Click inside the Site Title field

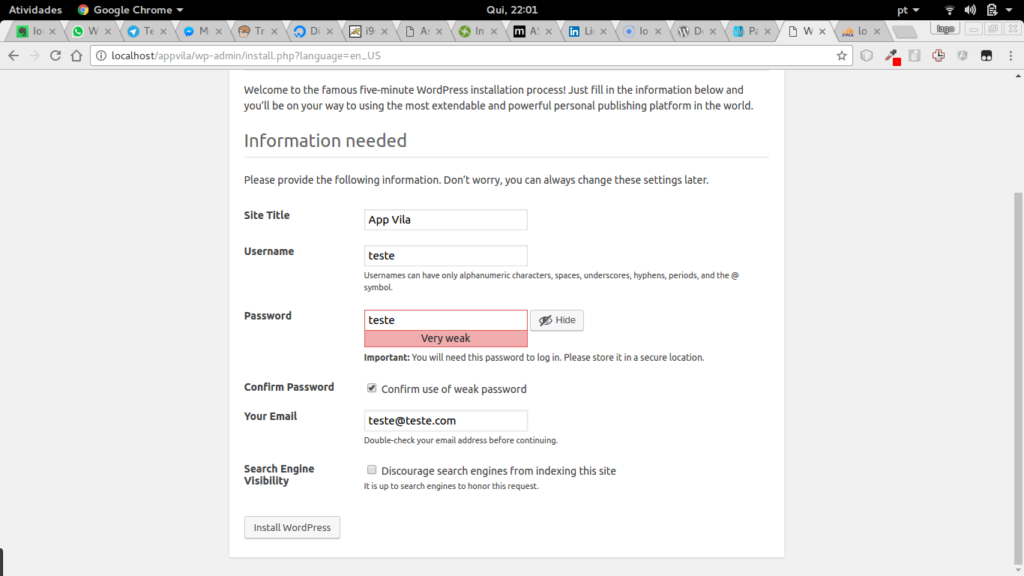pos(445,219)
